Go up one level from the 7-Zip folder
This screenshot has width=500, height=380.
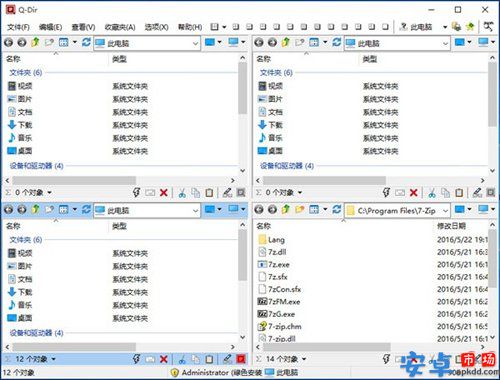pyautogui.click(x=286, y=209)
